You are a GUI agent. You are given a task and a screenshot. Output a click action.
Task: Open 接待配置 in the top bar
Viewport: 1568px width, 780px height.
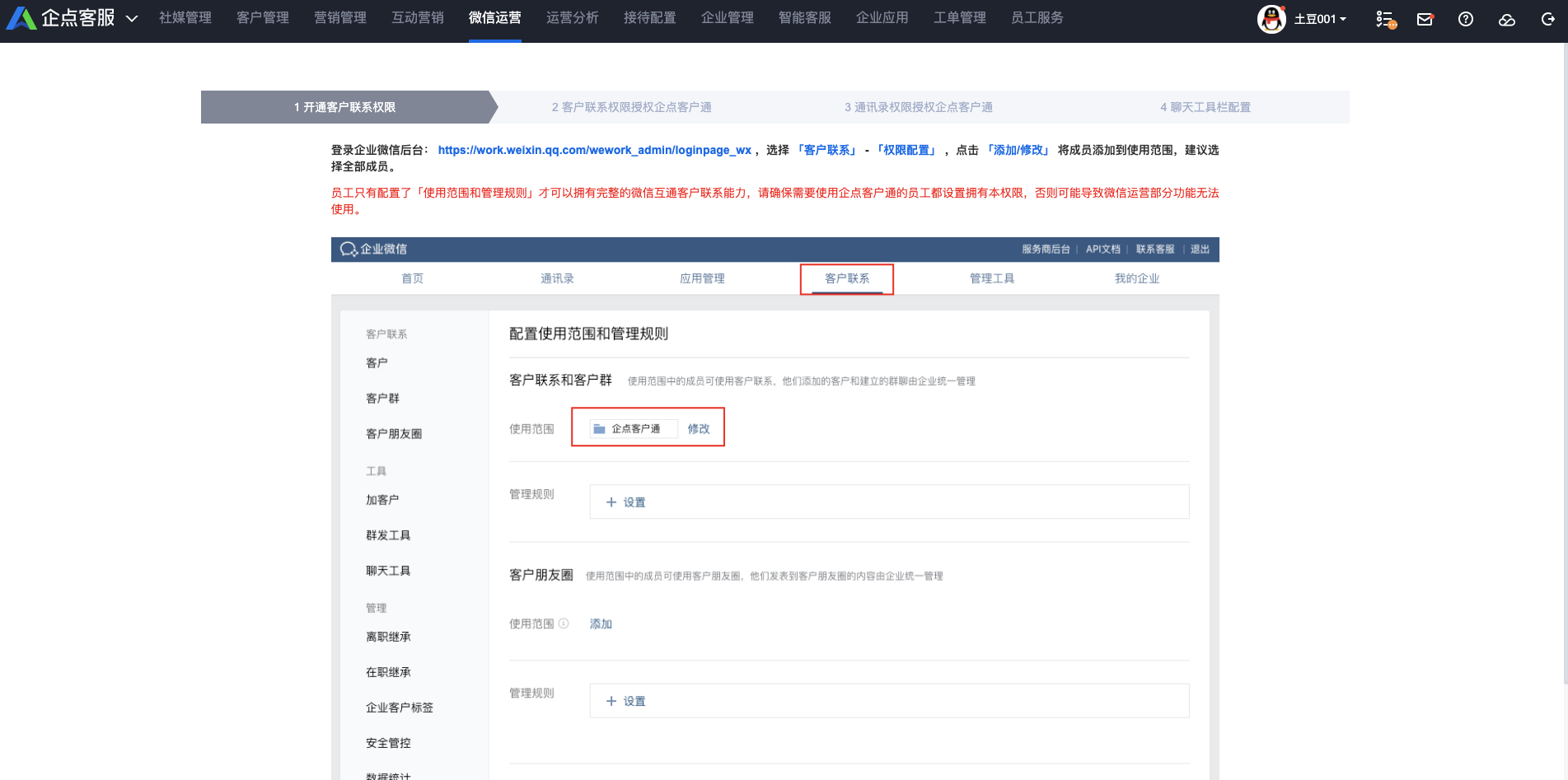[x=650, y=18]
